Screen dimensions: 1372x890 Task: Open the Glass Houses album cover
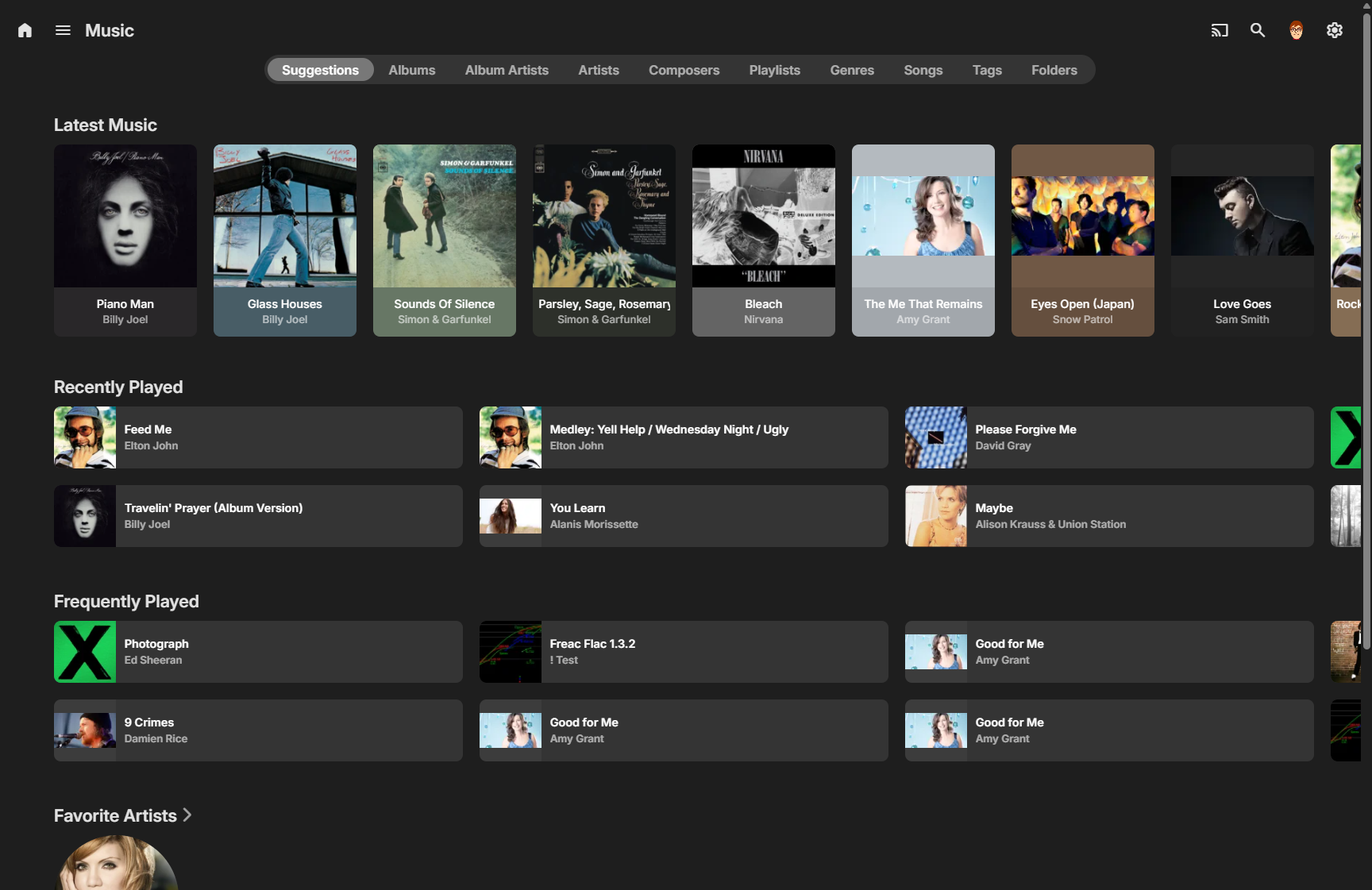(285, 216)
